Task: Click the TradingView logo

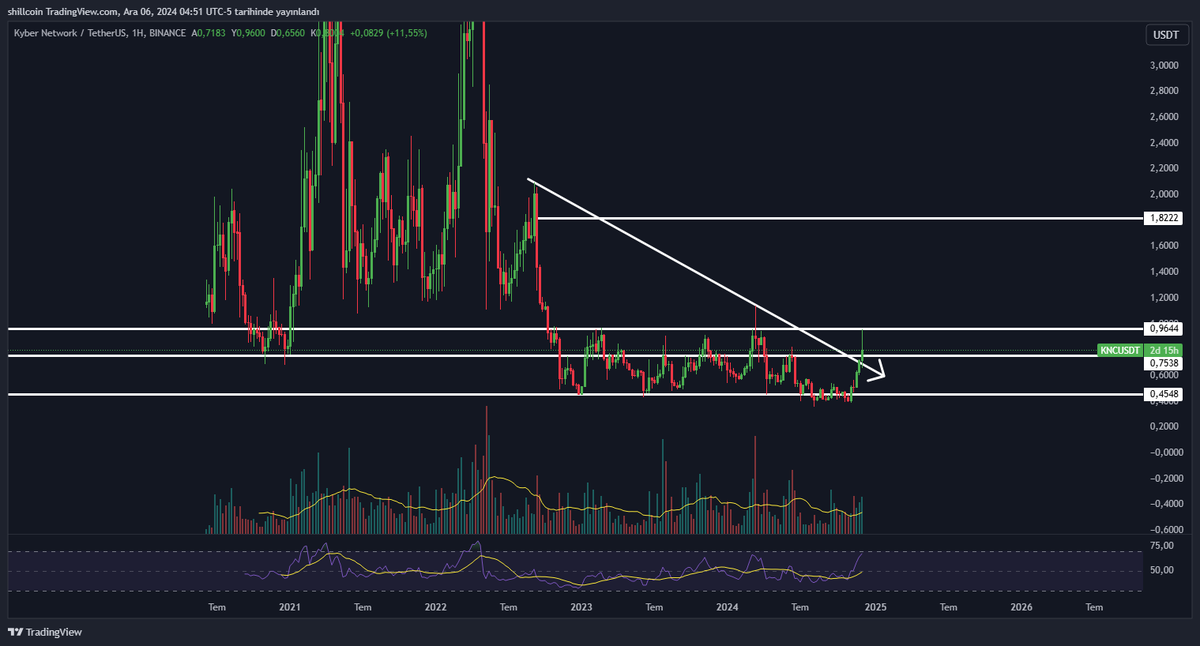Action: coord(46,632)
